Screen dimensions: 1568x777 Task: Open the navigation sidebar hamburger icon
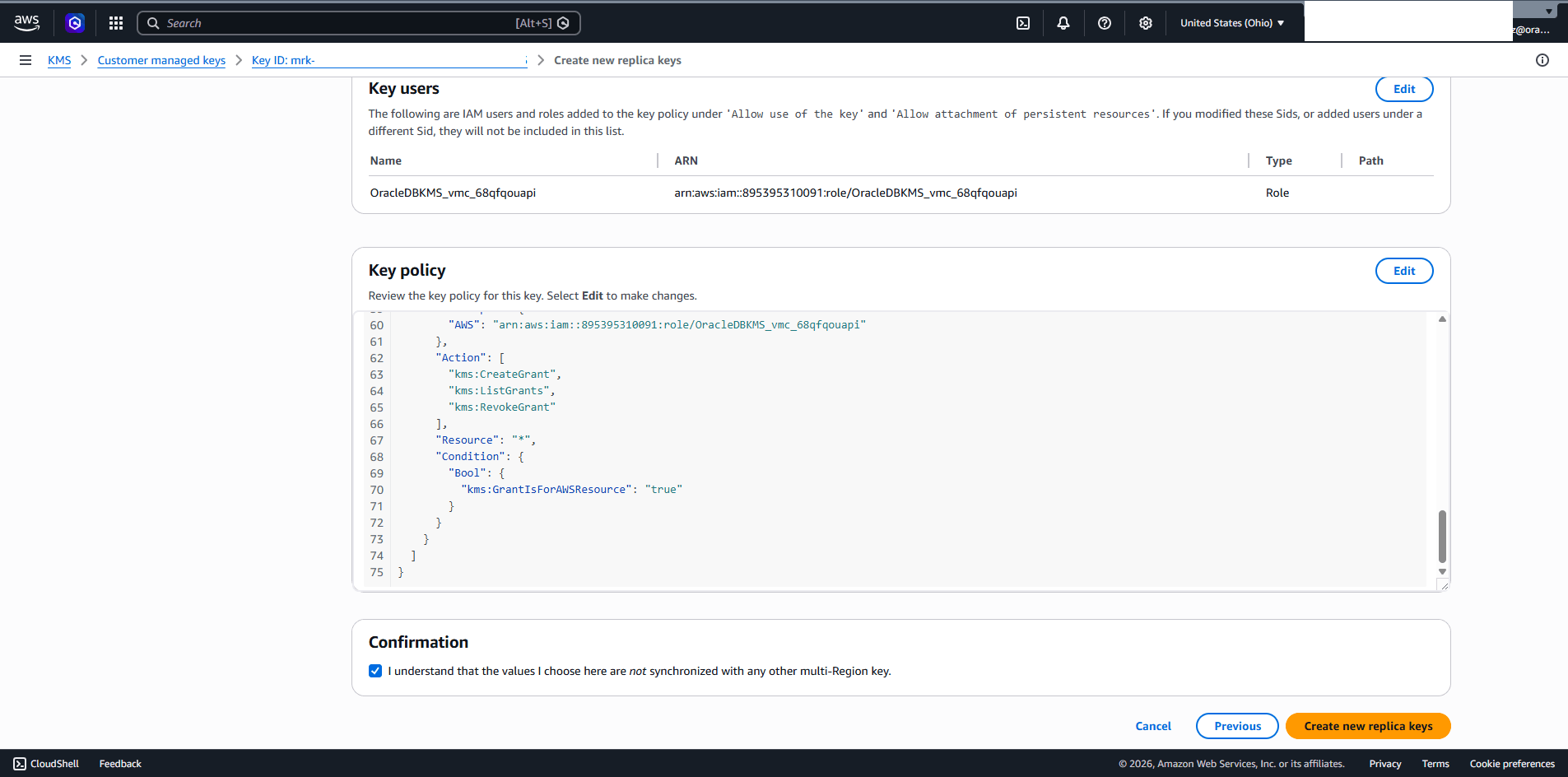[x=26, y=59]
